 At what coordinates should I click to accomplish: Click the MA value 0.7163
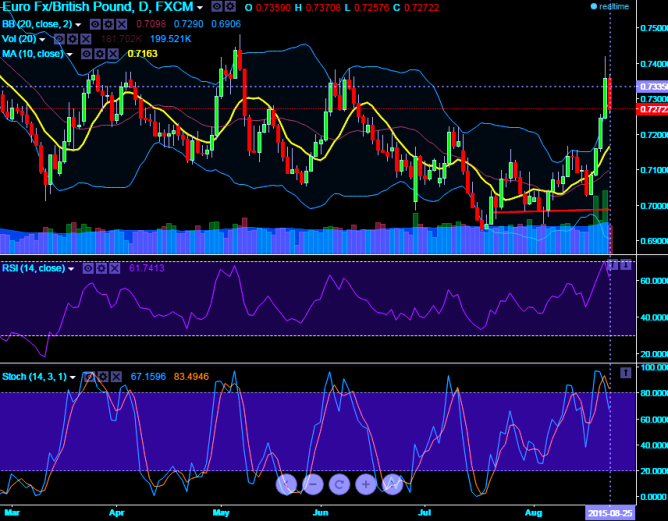click(142, 54)
